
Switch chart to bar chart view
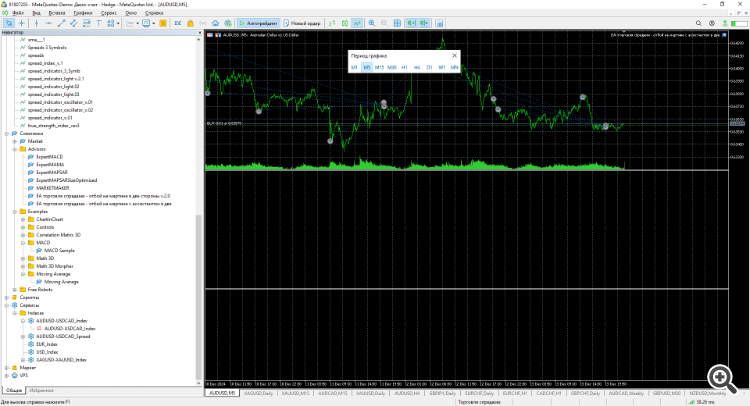pos(332,23)
